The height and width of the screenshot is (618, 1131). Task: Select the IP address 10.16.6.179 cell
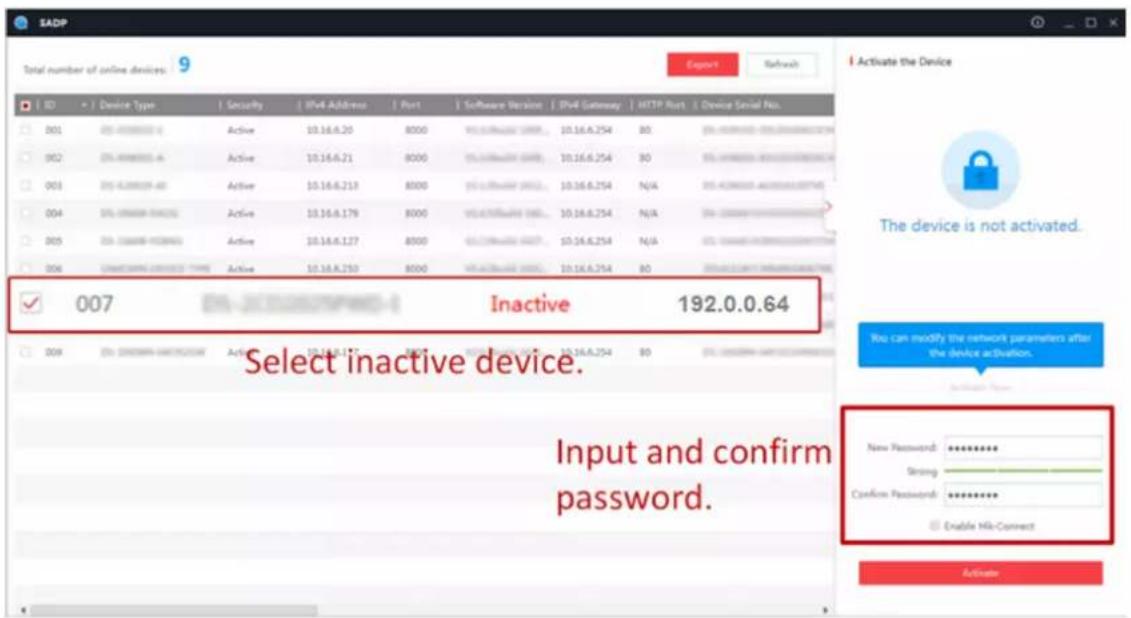click(333, 213)
